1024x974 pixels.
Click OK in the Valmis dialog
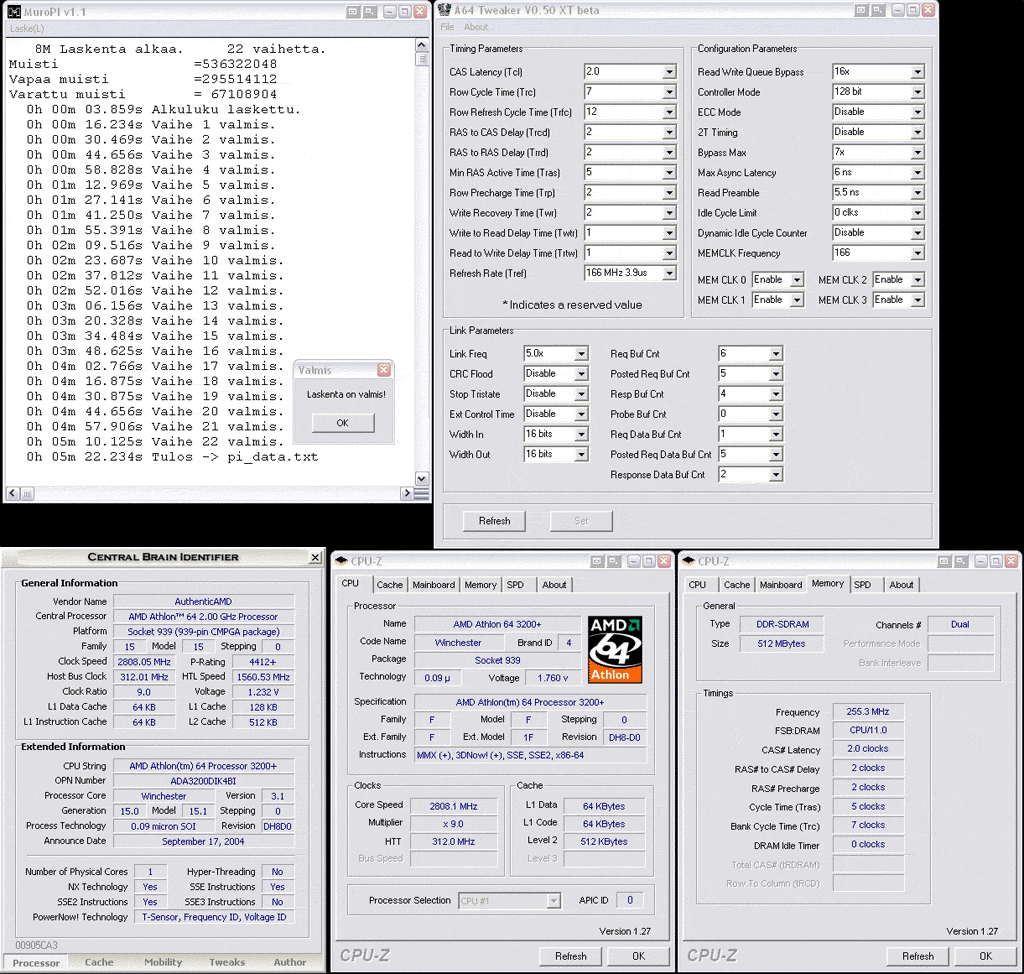[342, 423]
